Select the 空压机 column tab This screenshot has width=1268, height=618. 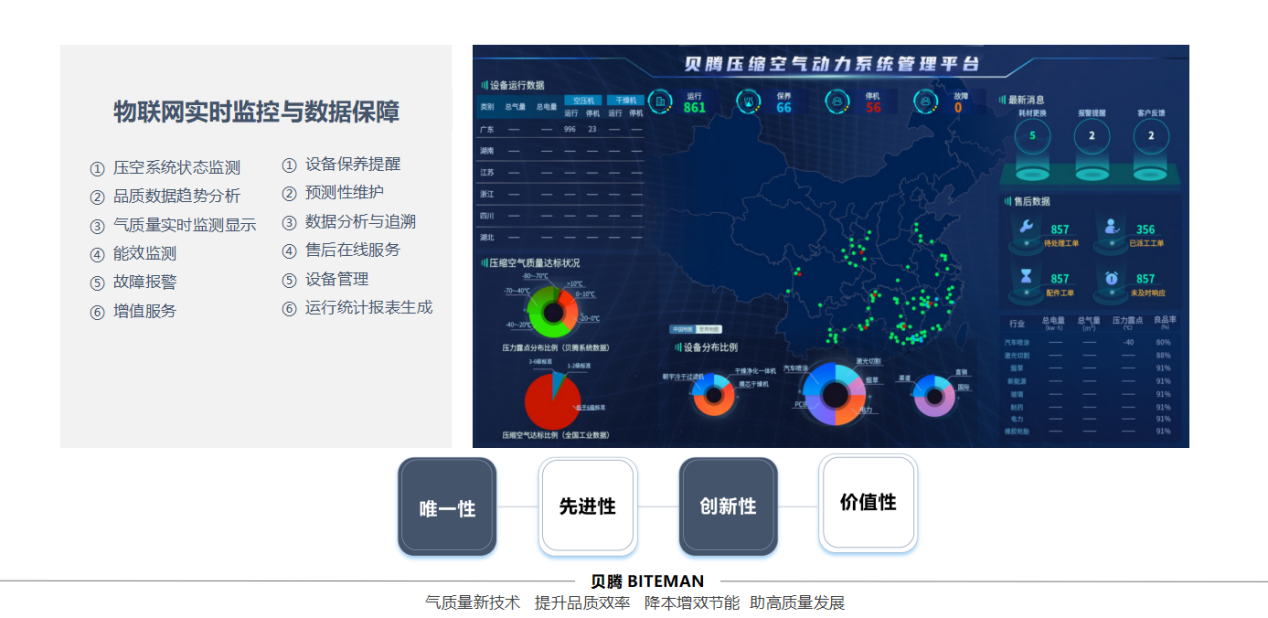581,100
